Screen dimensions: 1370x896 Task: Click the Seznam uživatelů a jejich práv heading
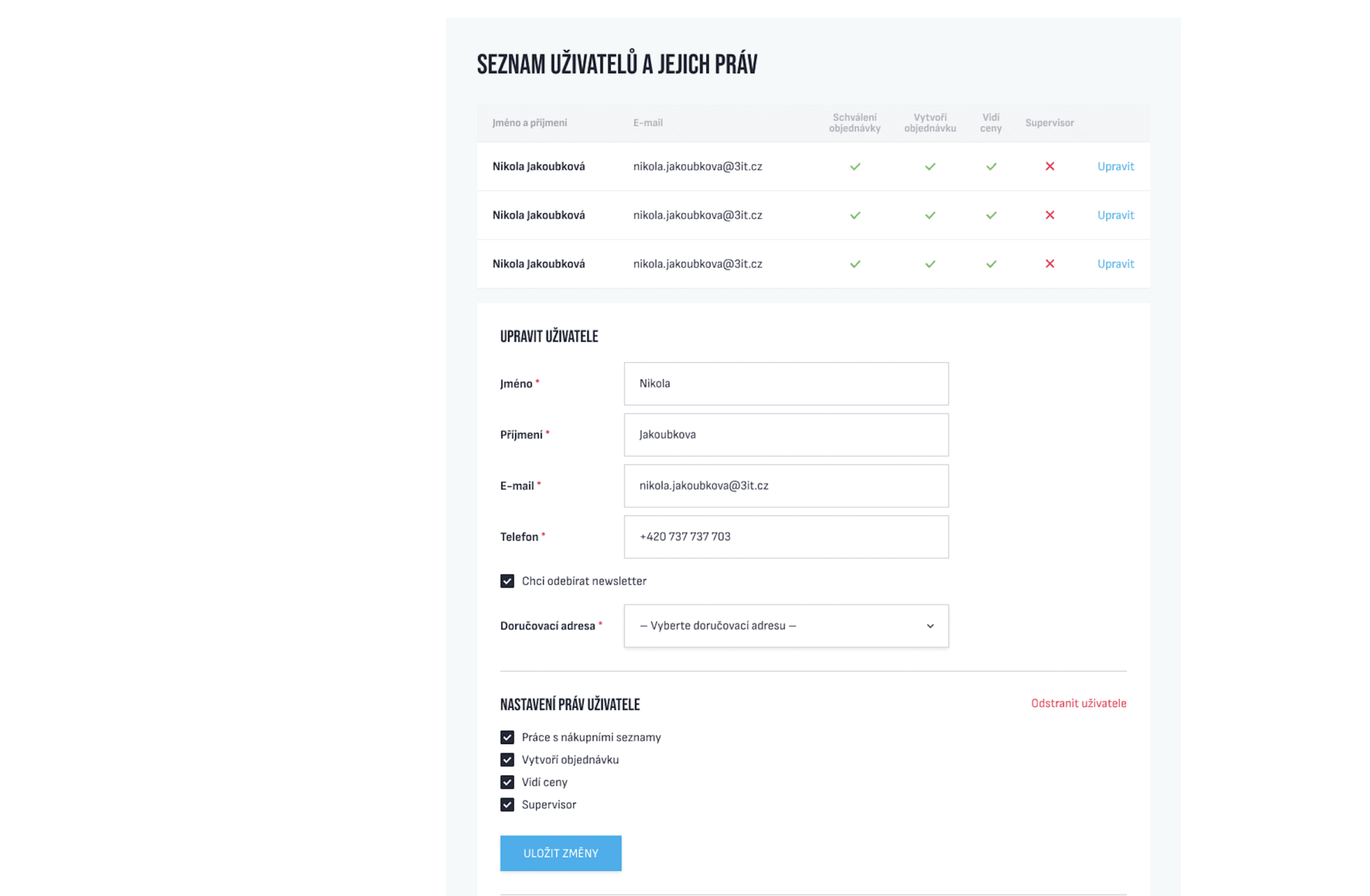(x=617, y=64)
